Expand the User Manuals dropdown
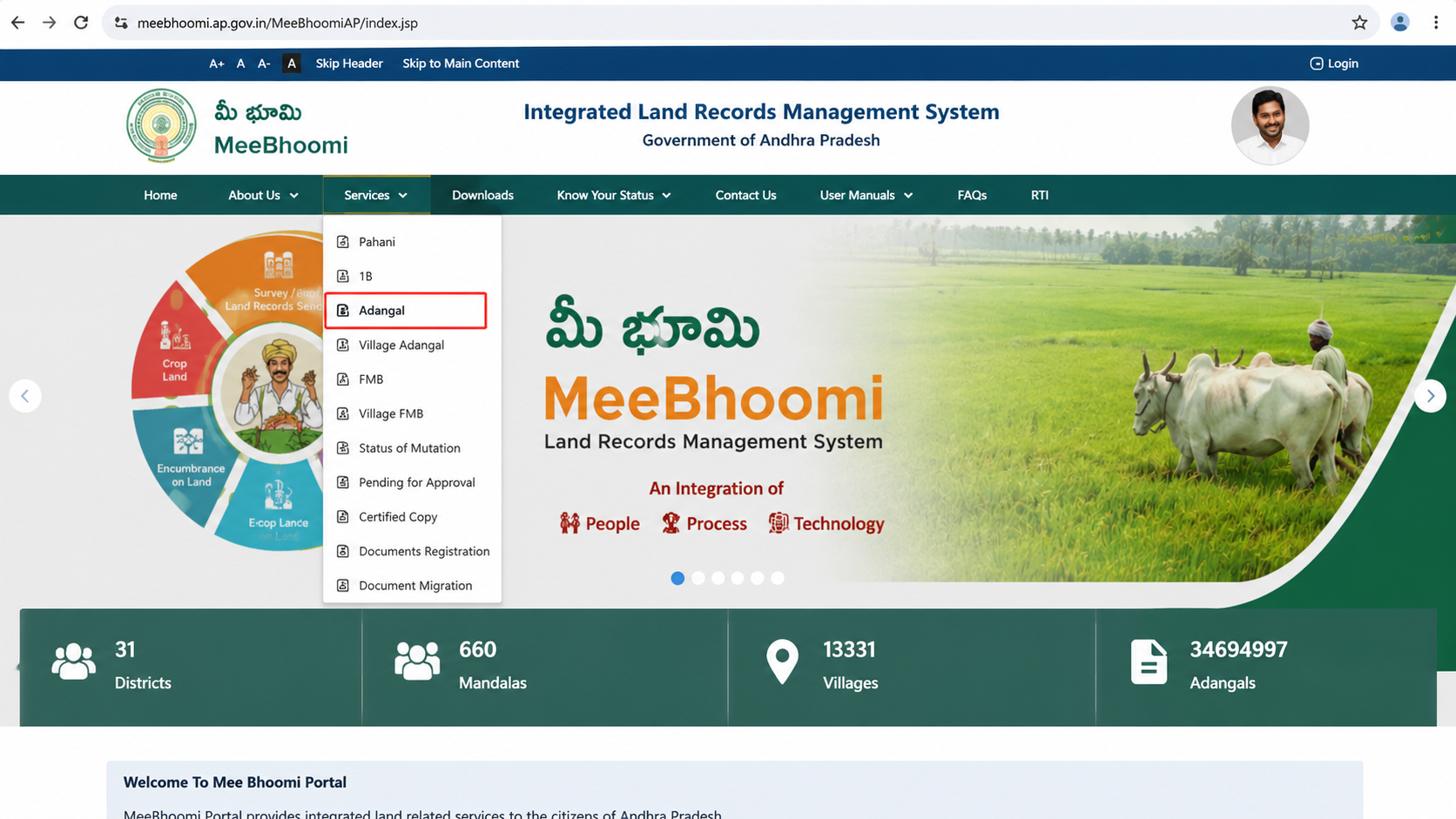The width and height of the screenshot is (1456, 819). coord(866,195)
